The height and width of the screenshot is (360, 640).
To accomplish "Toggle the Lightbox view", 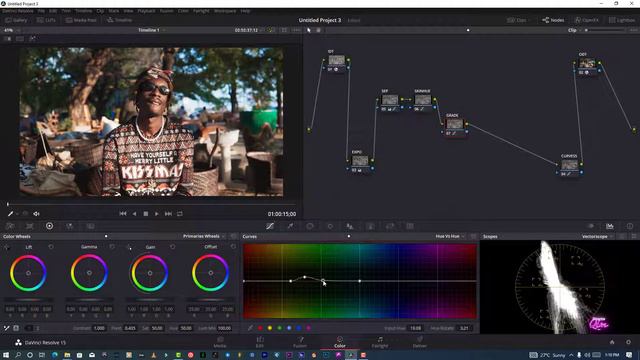I will coord(622,20).
